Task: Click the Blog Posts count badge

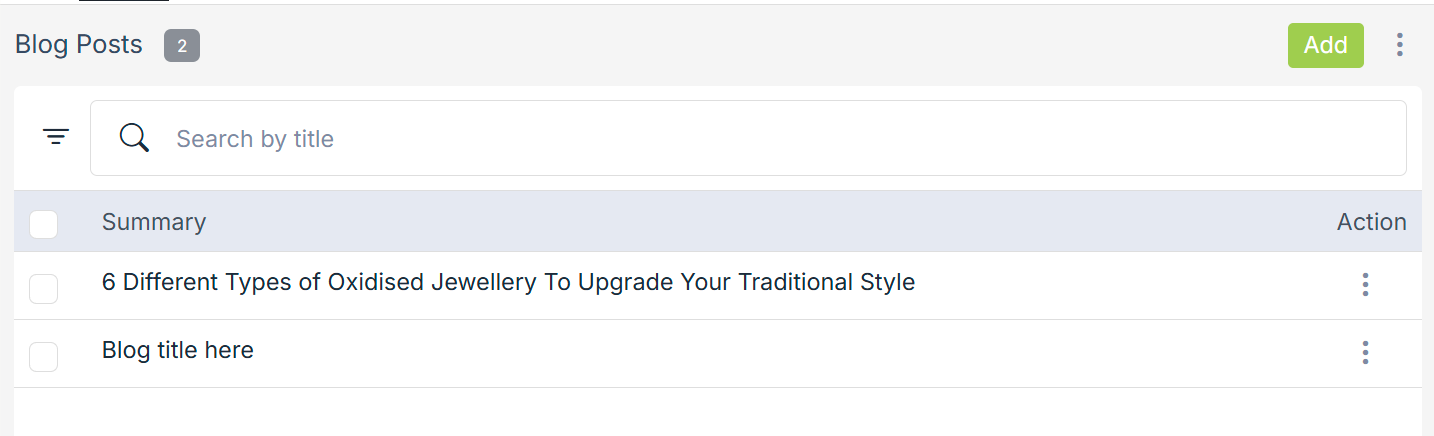Action: tap(182, 46)
